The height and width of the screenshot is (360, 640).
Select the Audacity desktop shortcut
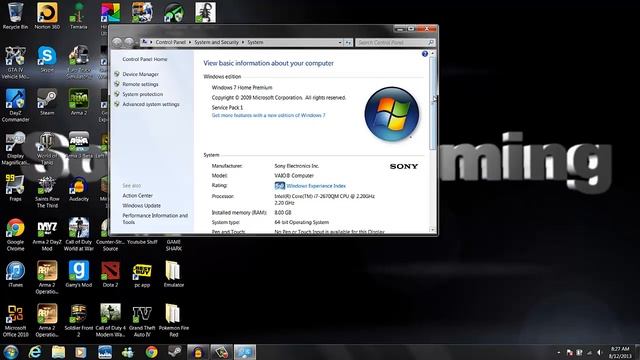coord(78,188)
